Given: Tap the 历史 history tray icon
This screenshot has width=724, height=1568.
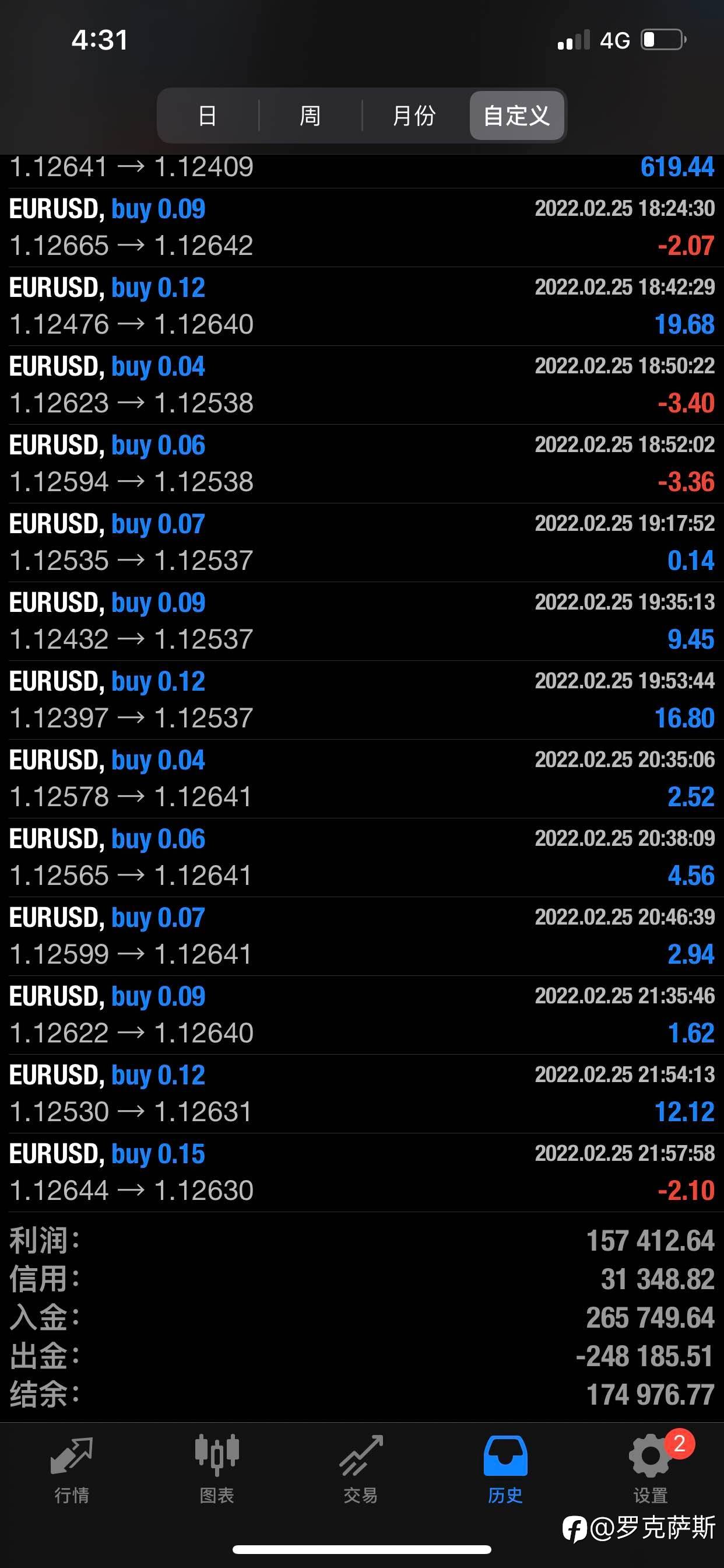Looking at the screenshot, I should coord(505,1456).
